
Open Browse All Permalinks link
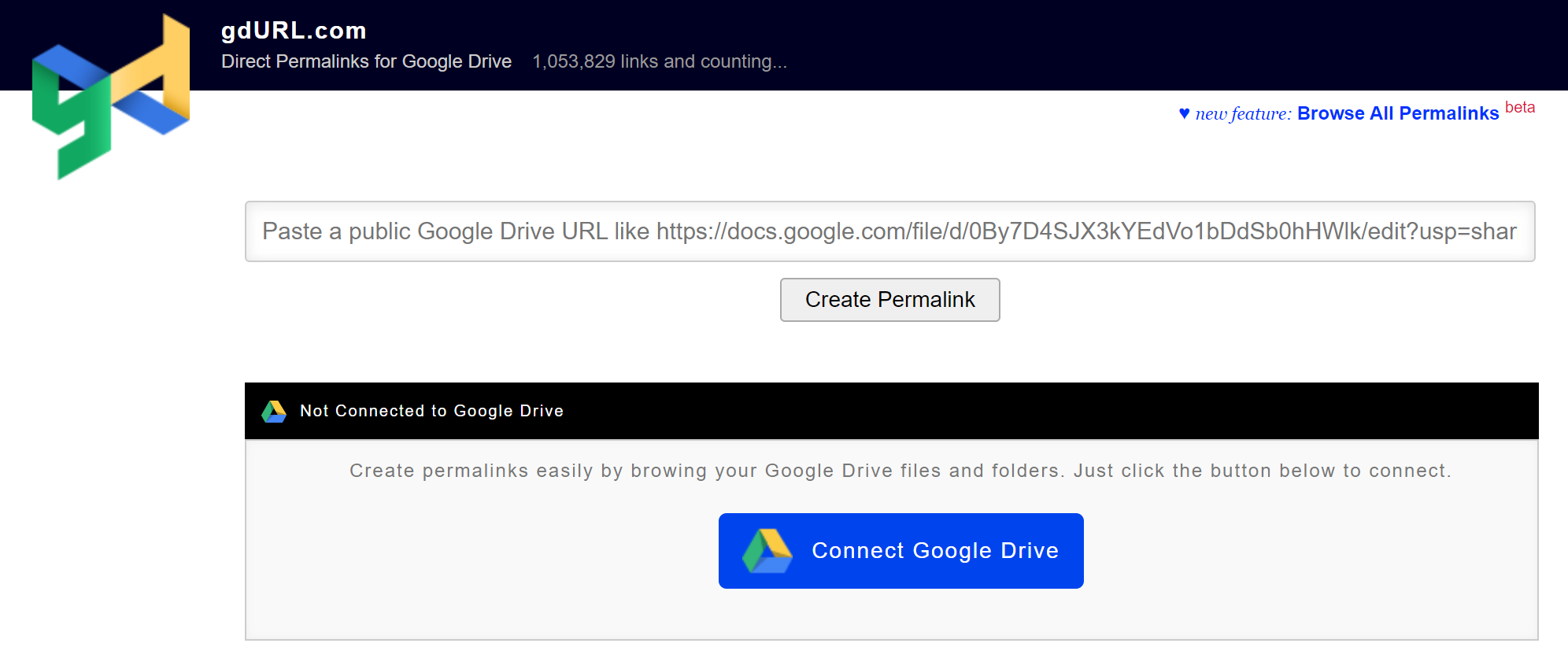click(x=1398, y=113)
